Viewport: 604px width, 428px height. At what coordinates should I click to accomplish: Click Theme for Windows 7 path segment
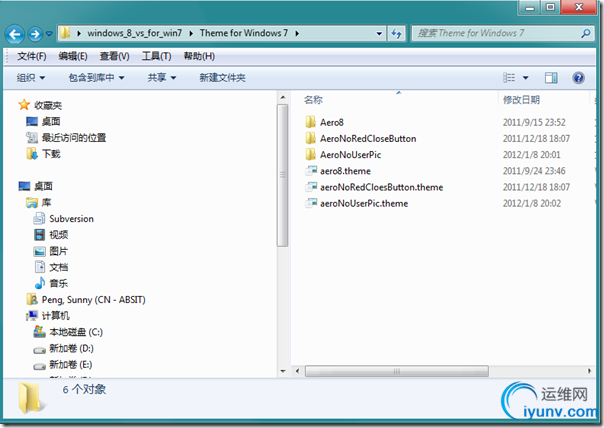tap(244, 34)
